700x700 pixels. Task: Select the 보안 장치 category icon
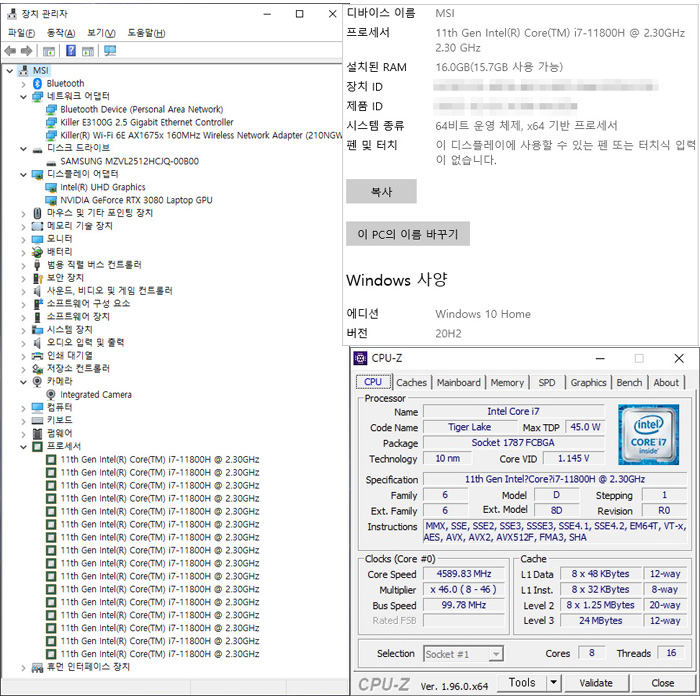[x=38, y=278]
